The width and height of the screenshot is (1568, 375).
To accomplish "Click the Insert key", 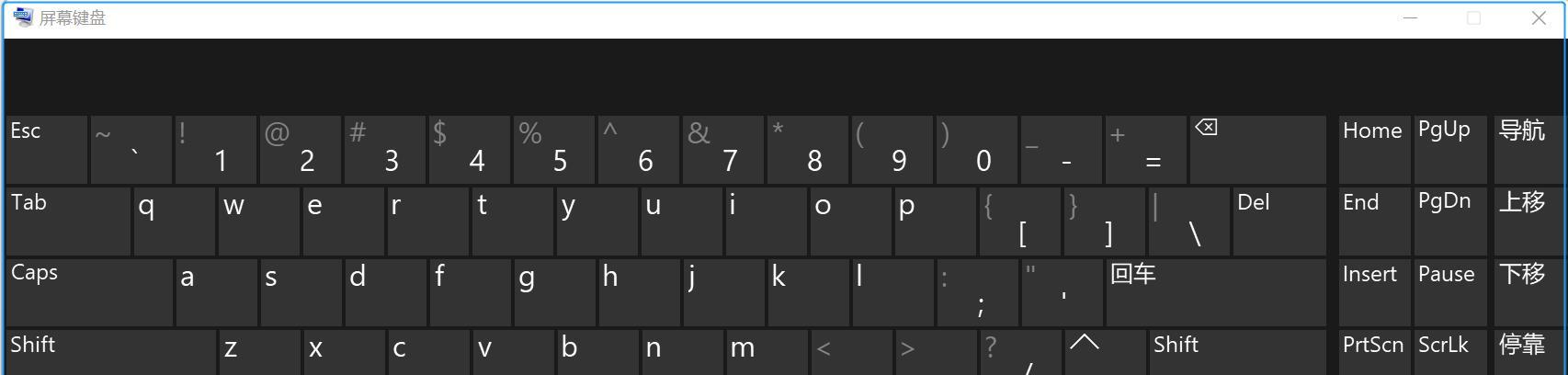I will point(1374,292).
